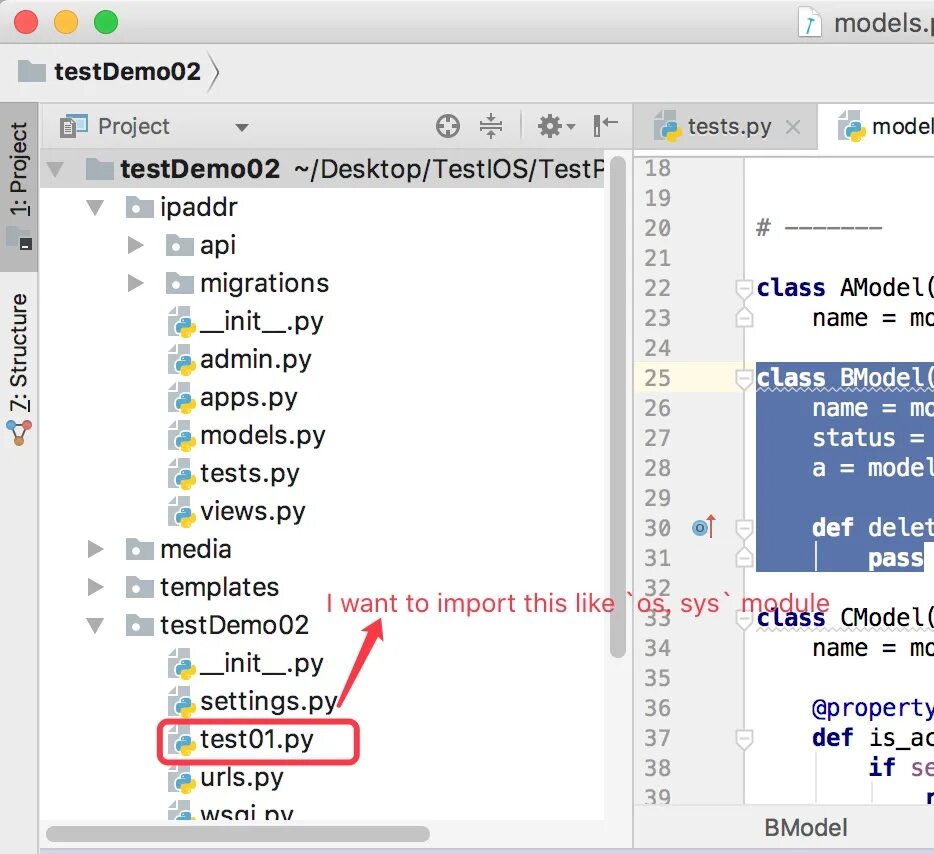
Task: Open the 1: Project tool window tab
Action: (19, 185)
